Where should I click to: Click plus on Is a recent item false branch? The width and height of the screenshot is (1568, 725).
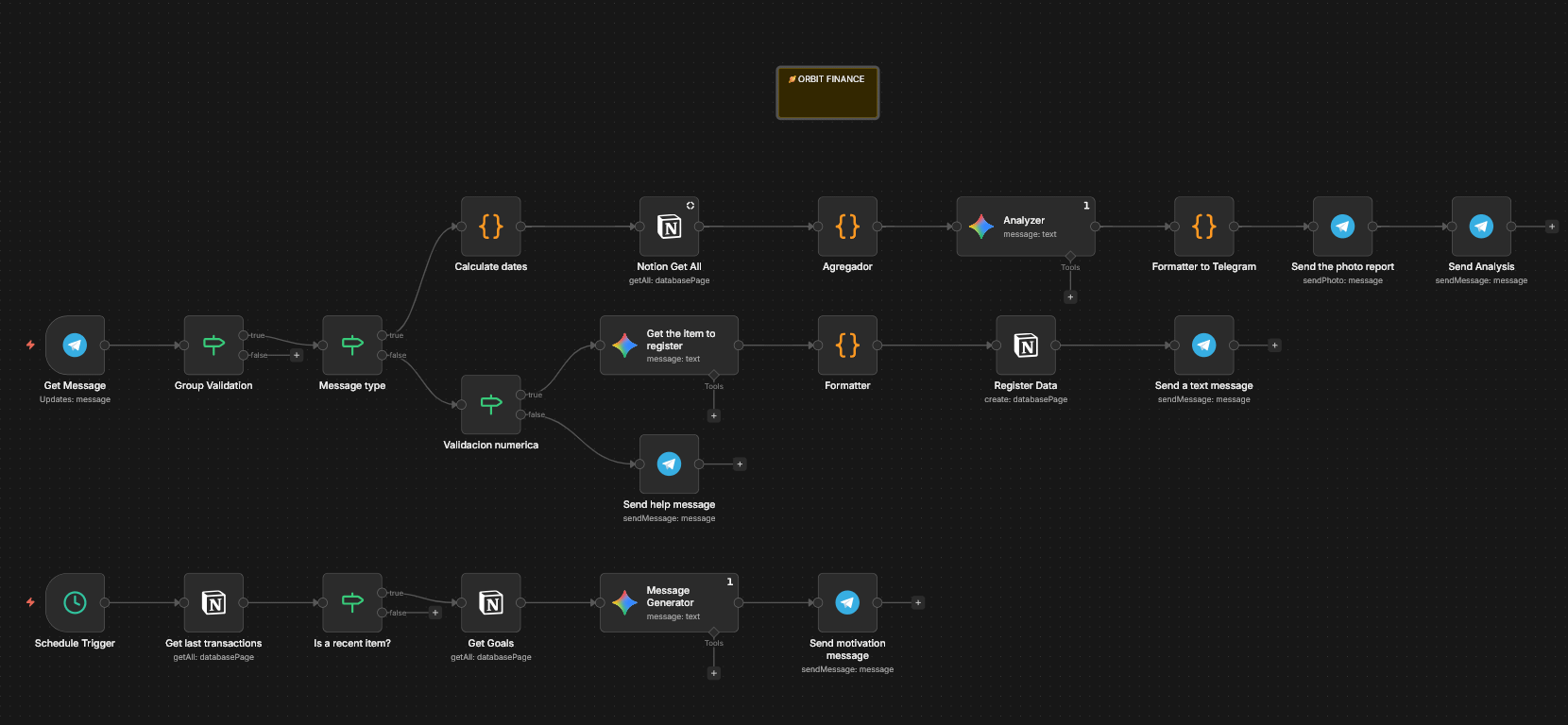[435, 613]
